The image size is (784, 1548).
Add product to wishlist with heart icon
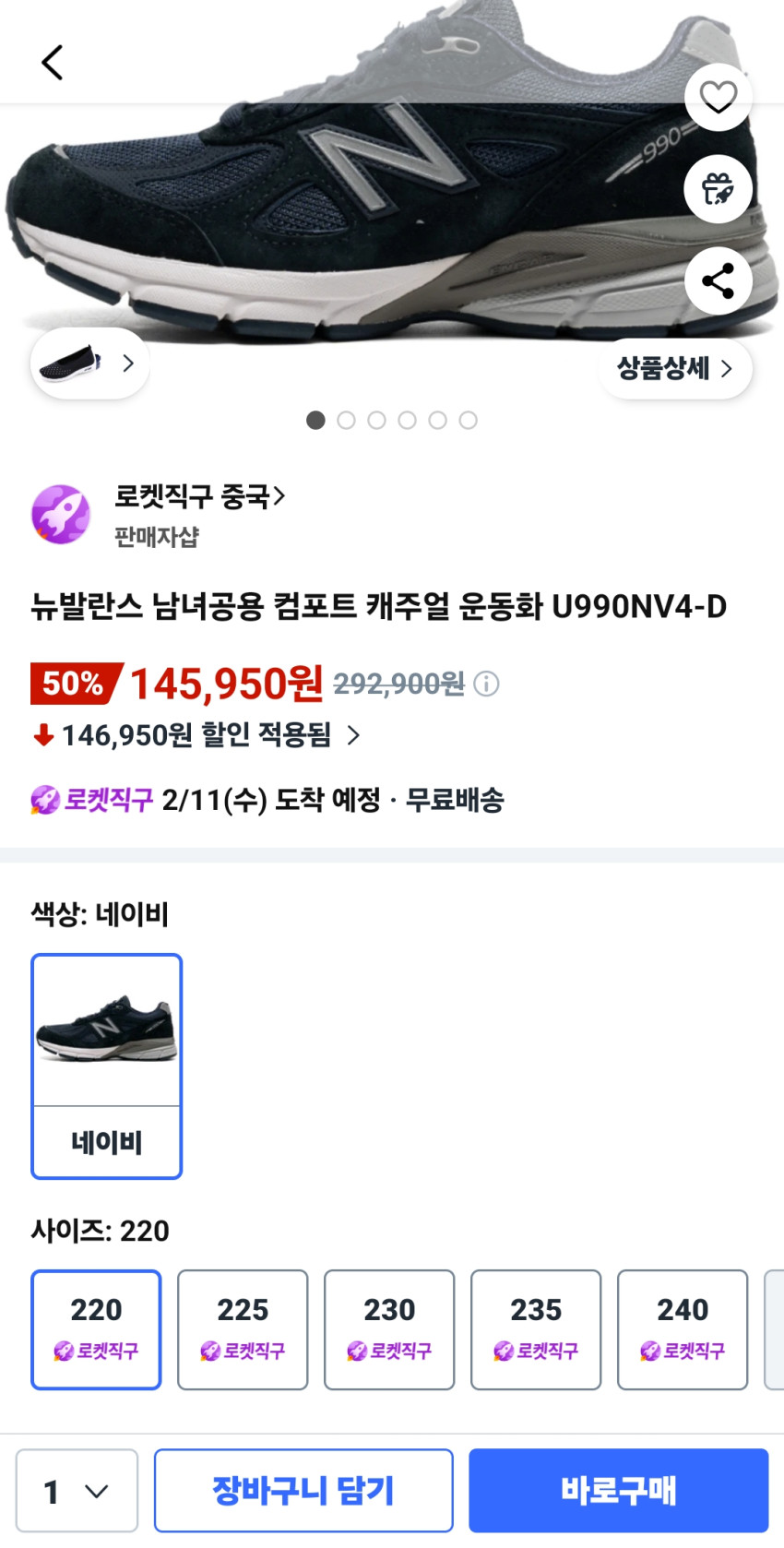point(718,97)
